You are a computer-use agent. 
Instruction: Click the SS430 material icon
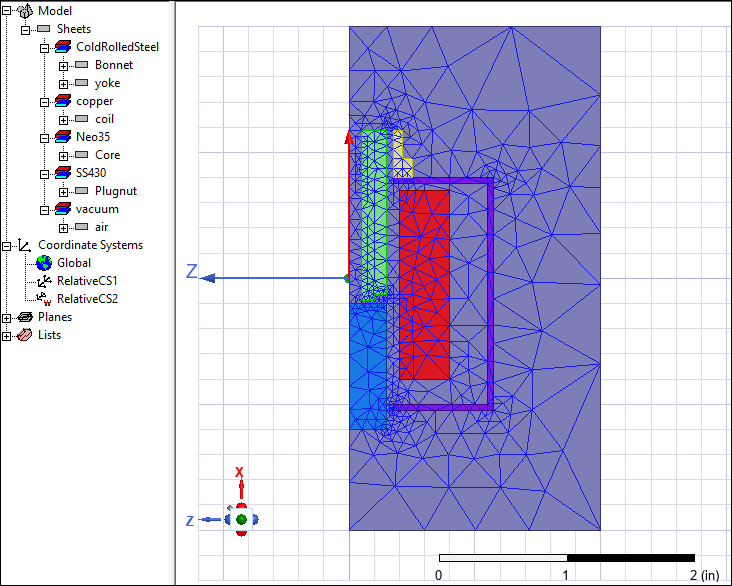click(63, 173)
